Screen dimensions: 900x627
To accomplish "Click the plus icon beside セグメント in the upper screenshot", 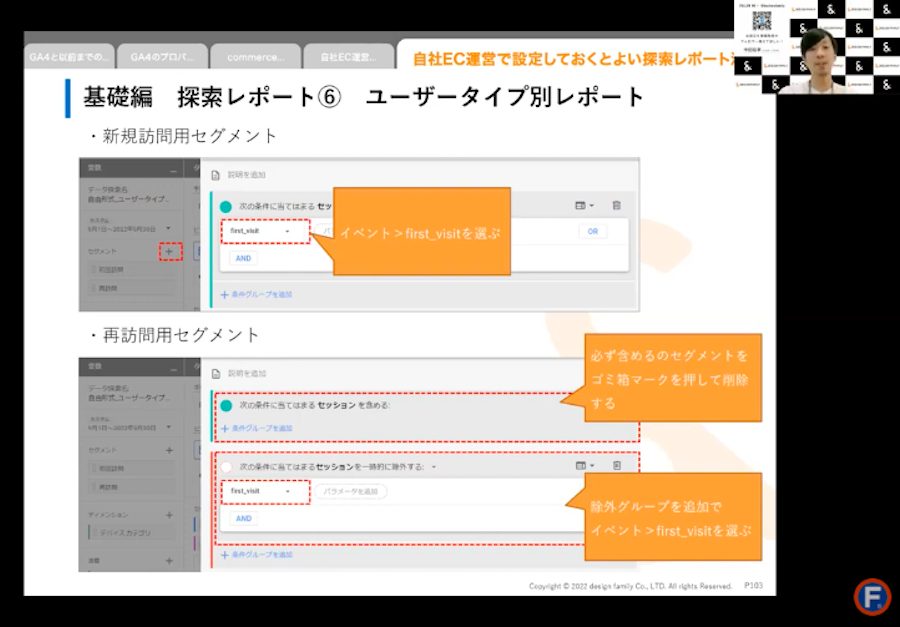I will (169, 251).
